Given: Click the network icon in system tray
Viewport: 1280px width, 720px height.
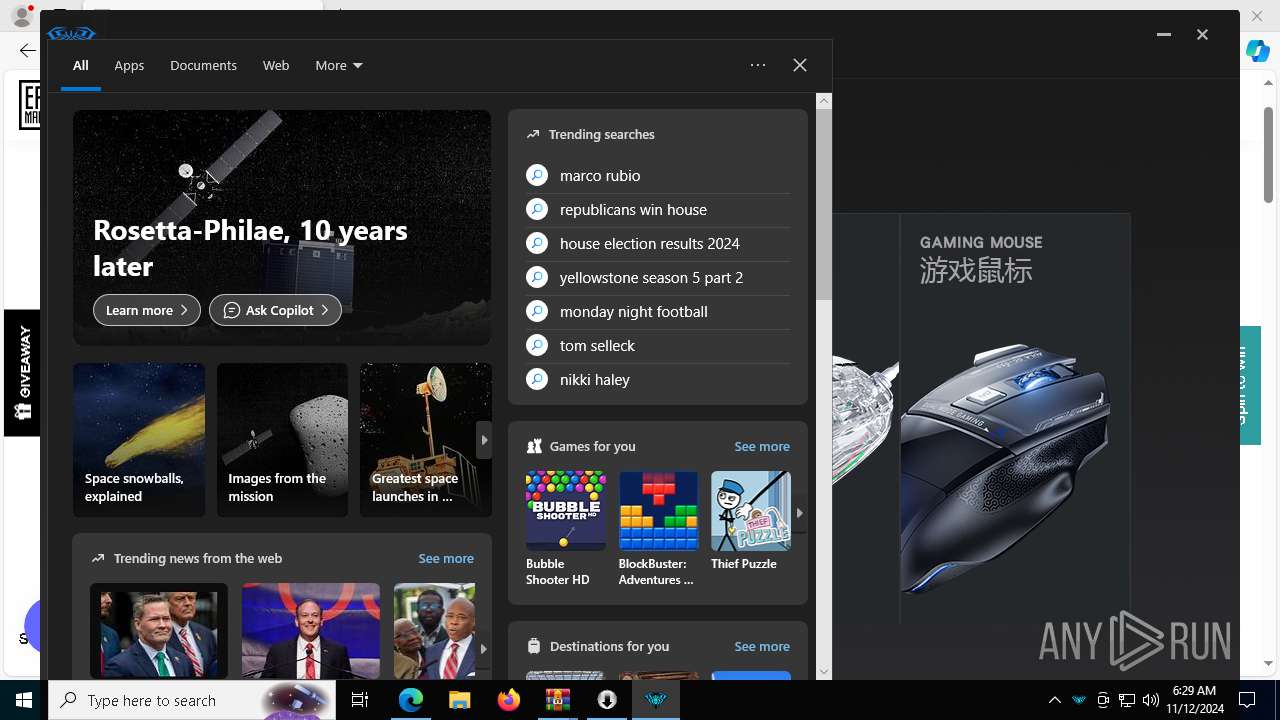Looking at the screenshot, I should pos(1127,700).
